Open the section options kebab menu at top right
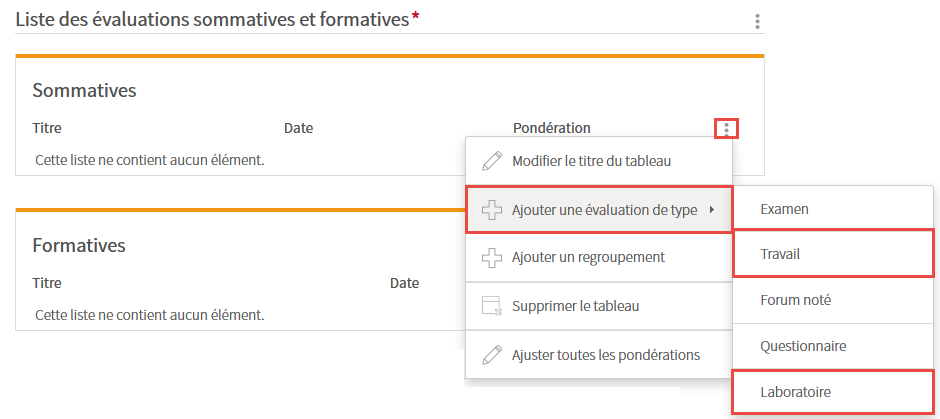940x419 pixels. 758,22
